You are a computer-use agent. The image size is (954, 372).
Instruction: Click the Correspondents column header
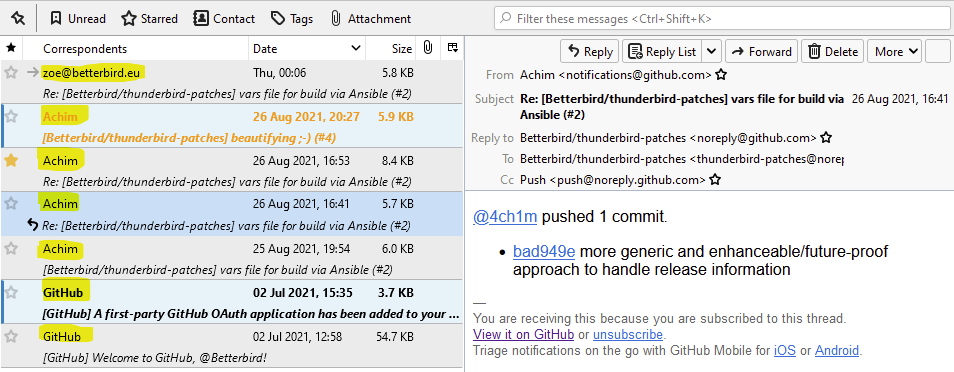(x=85, y=49)
